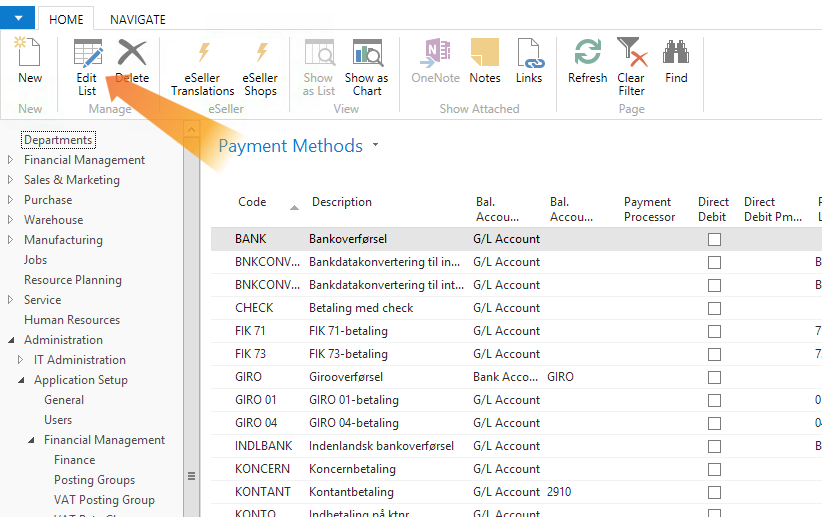Clear Filter on the list
Image resolution: width=822 pixels, height=517 pixels.
click(631, 68)
